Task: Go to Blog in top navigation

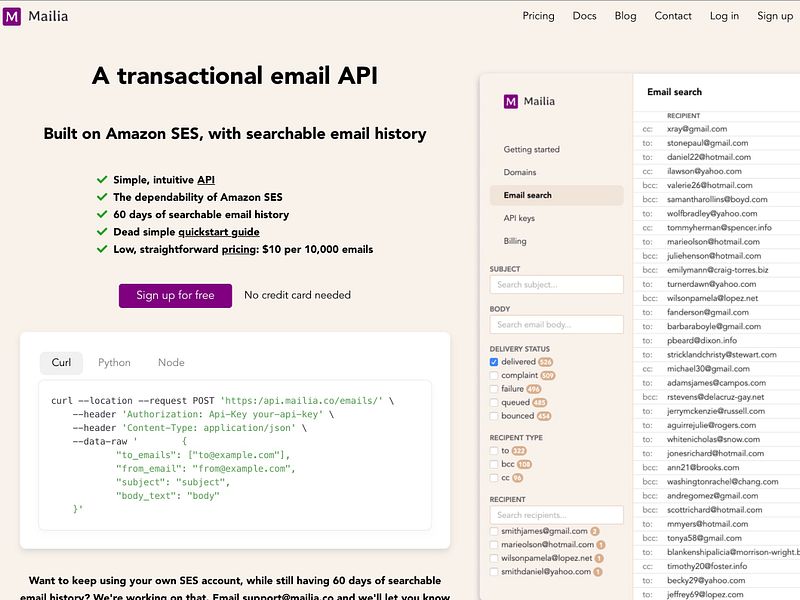Action: click(x=626, y=16)
